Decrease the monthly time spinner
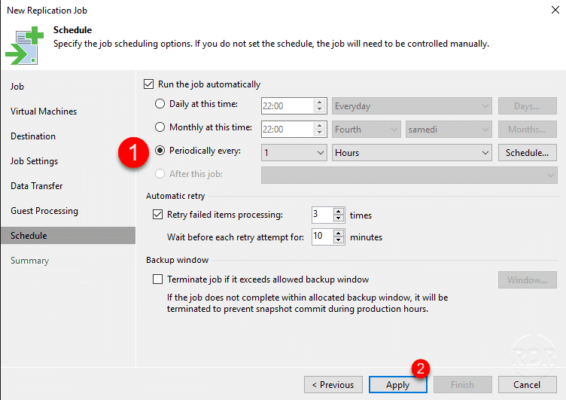The image size is (566, 400). tap(319, 133)
